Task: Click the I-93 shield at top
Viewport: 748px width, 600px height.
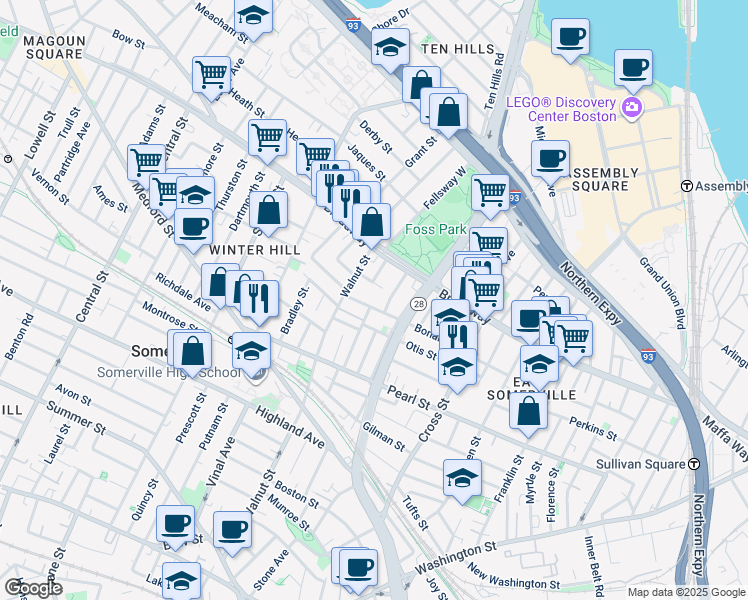Action: click(x=353, y=24)
